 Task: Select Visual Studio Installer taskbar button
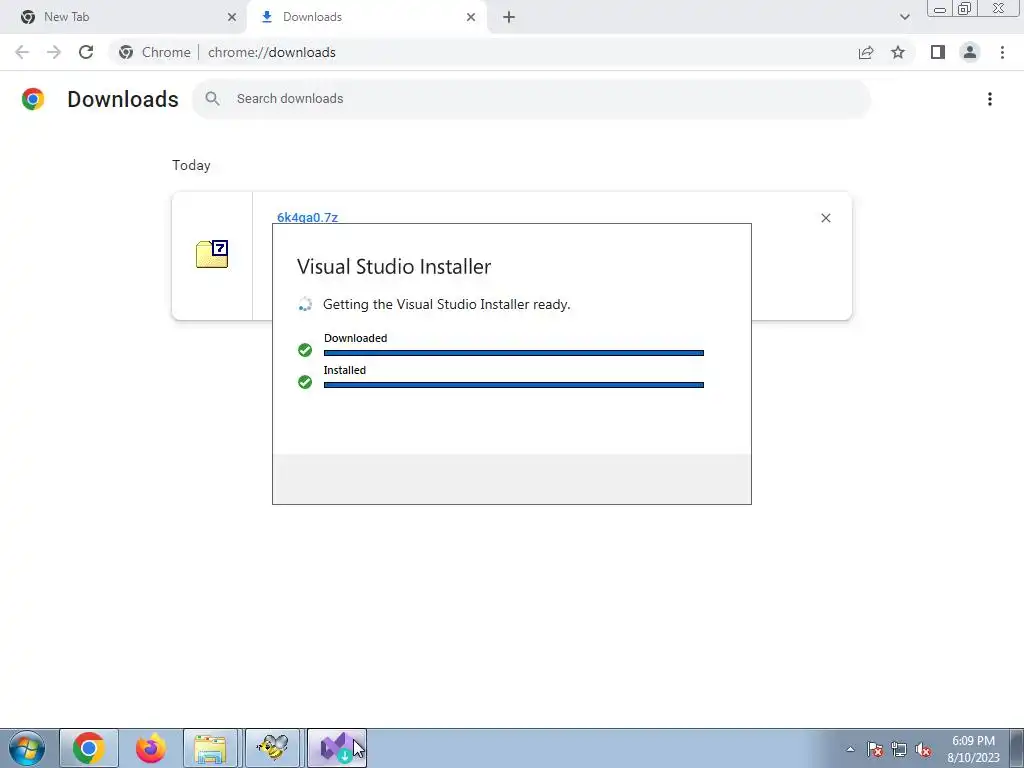pyautogui.click(x=336, y=748)
